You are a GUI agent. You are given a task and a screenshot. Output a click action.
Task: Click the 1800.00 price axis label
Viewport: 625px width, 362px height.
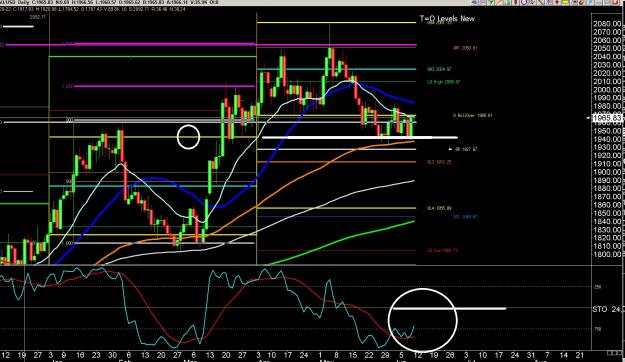pos(607,254)
